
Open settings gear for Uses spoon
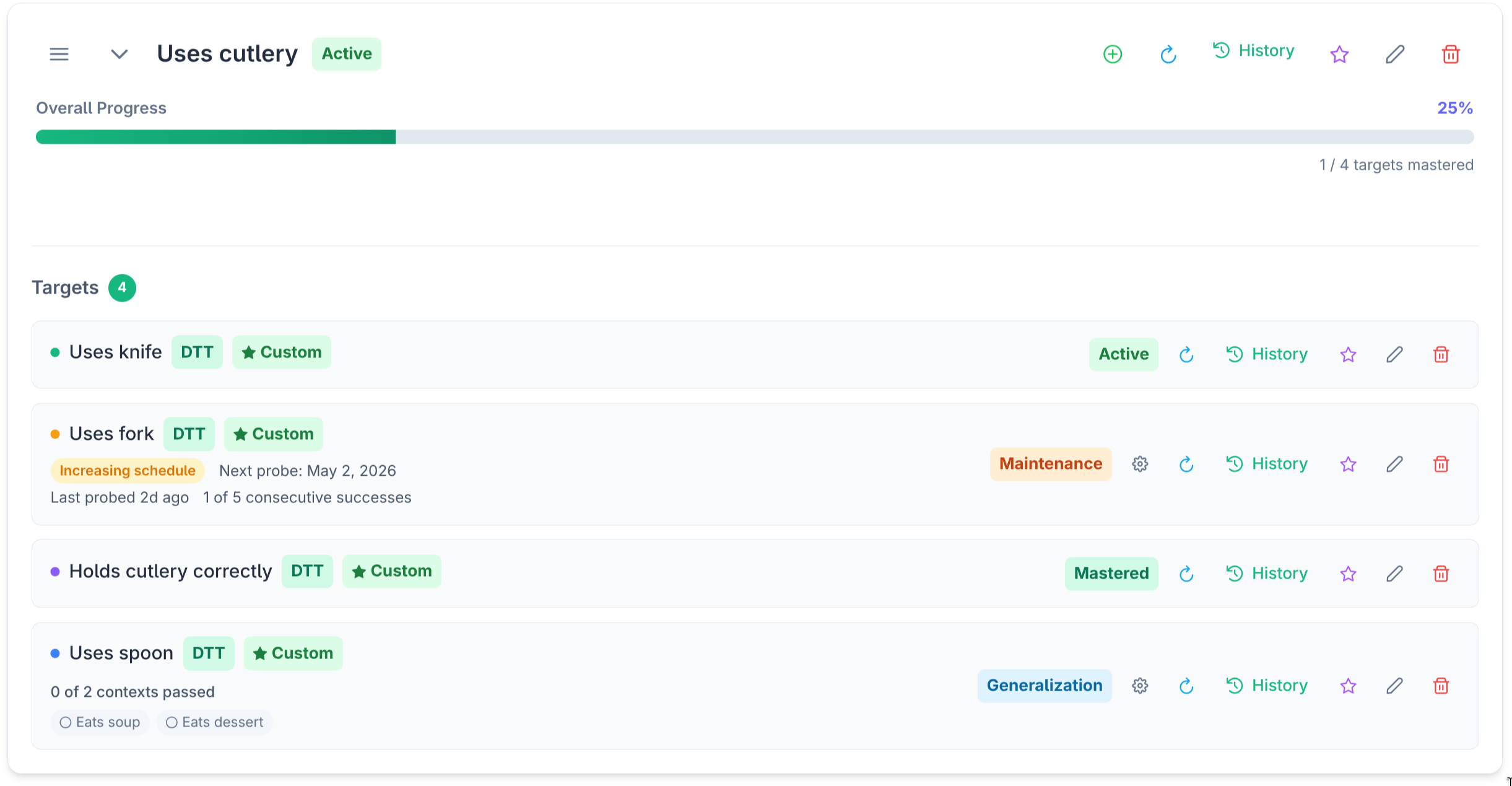(x=1140, y=686)
